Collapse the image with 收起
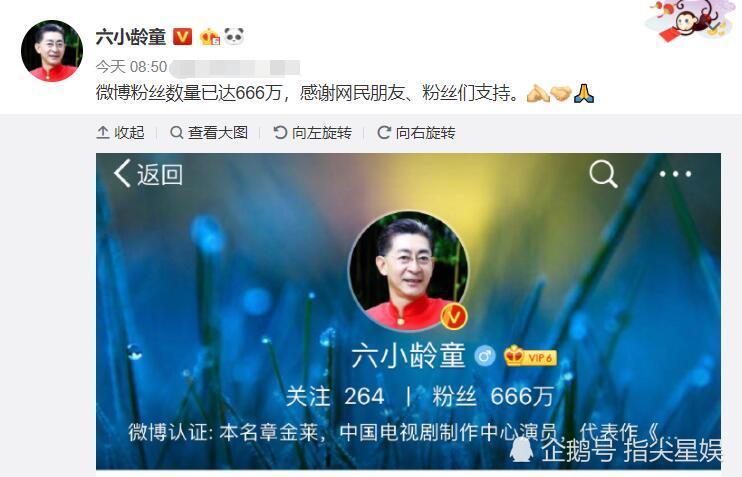 (x=120, y=132)
